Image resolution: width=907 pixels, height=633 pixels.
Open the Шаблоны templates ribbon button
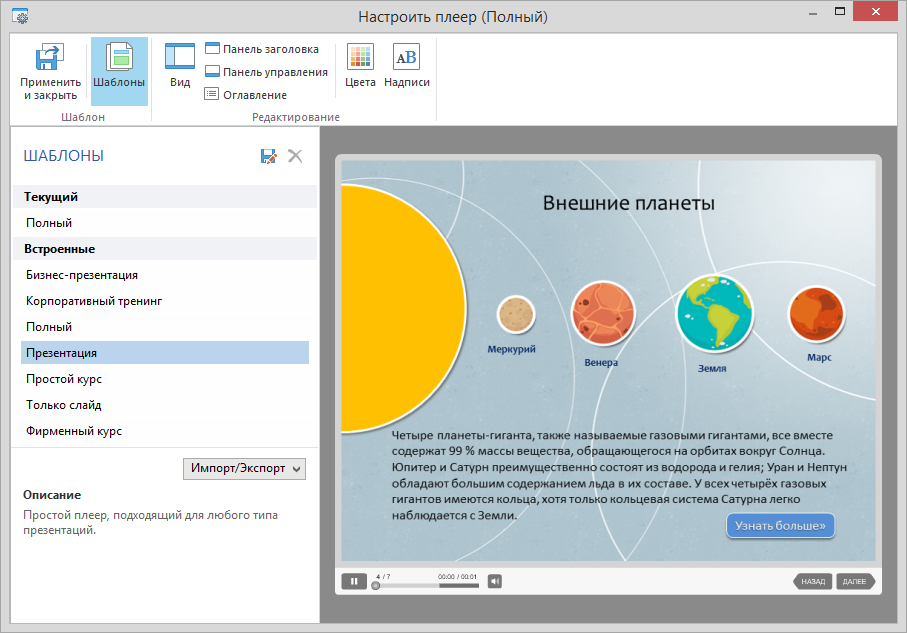(x=119, y=71)
